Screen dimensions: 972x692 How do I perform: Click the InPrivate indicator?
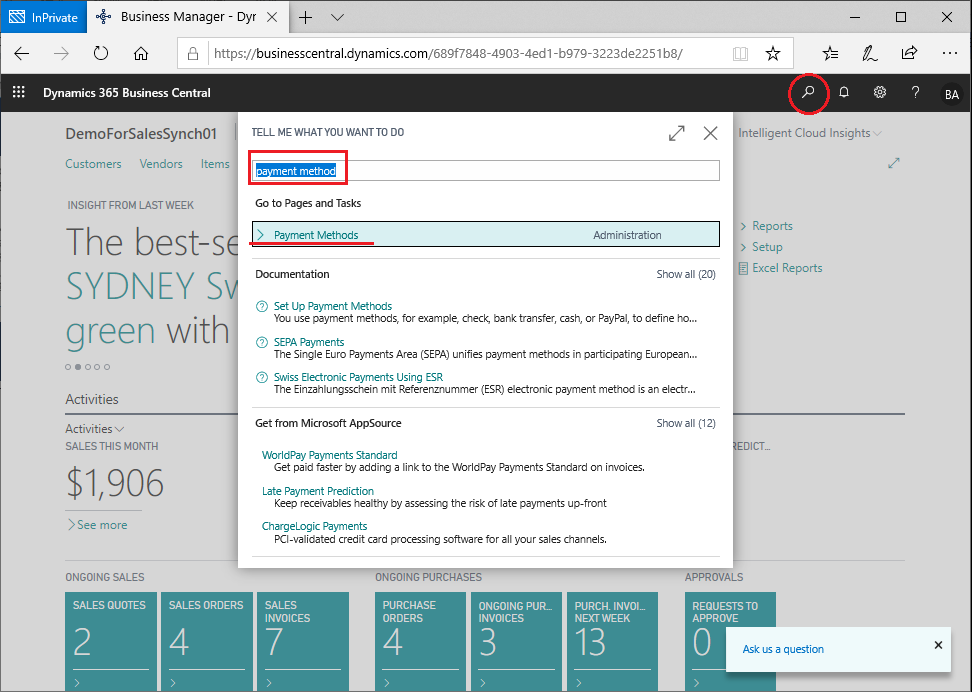[43, 17]
